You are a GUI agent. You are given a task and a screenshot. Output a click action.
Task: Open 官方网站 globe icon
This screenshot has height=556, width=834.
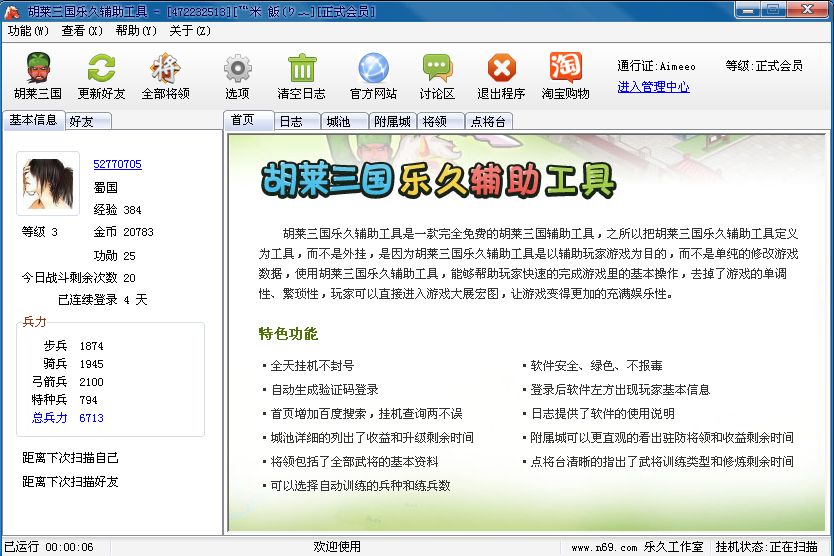(x=373, y=76)
